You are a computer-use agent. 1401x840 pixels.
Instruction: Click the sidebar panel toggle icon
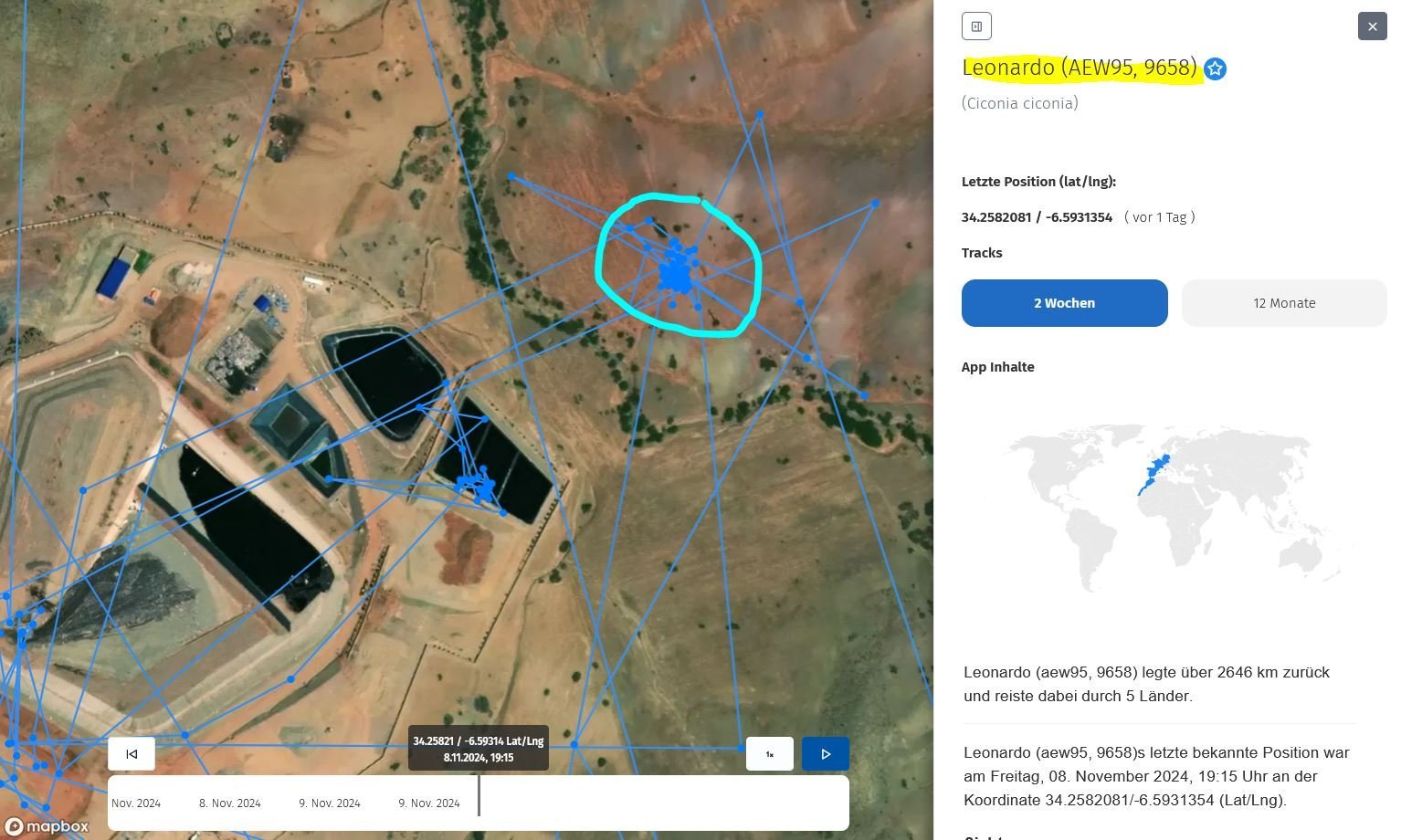[976, 26]
